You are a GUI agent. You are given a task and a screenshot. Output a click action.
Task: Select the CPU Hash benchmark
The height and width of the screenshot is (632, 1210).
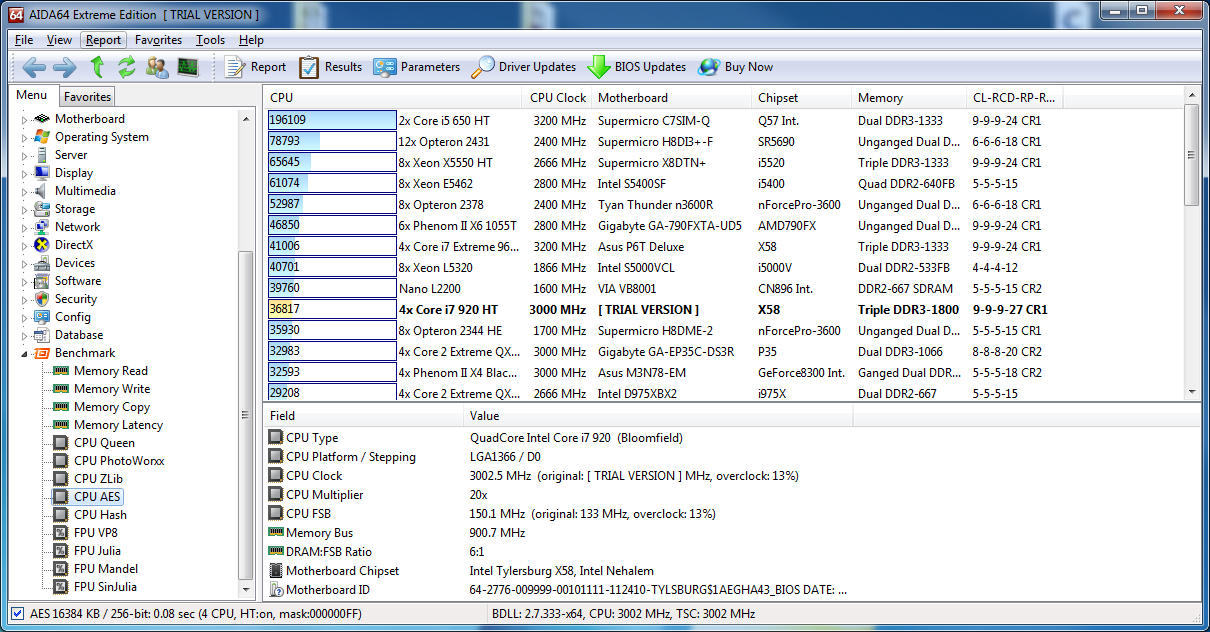[100, 515]
